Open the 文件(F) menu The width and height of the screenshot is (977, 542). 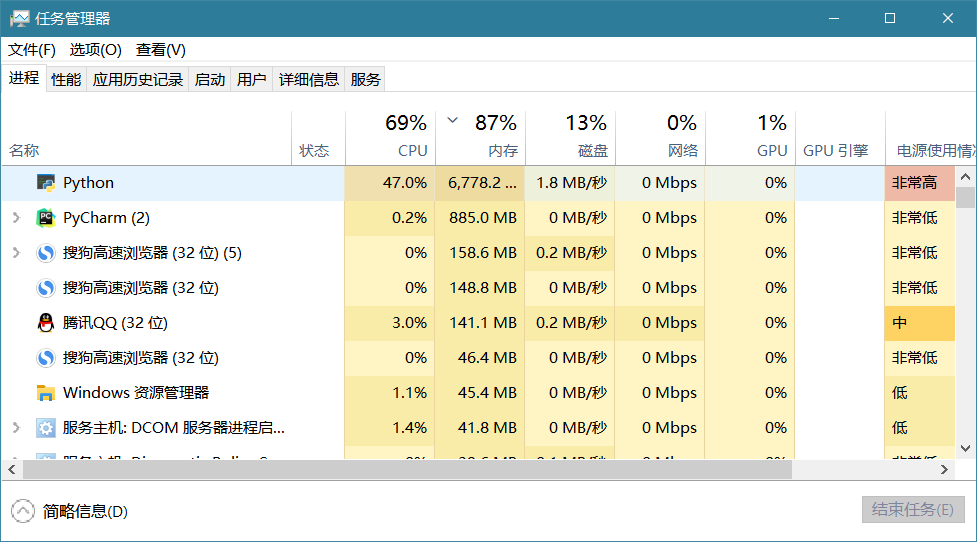[32, 50]
